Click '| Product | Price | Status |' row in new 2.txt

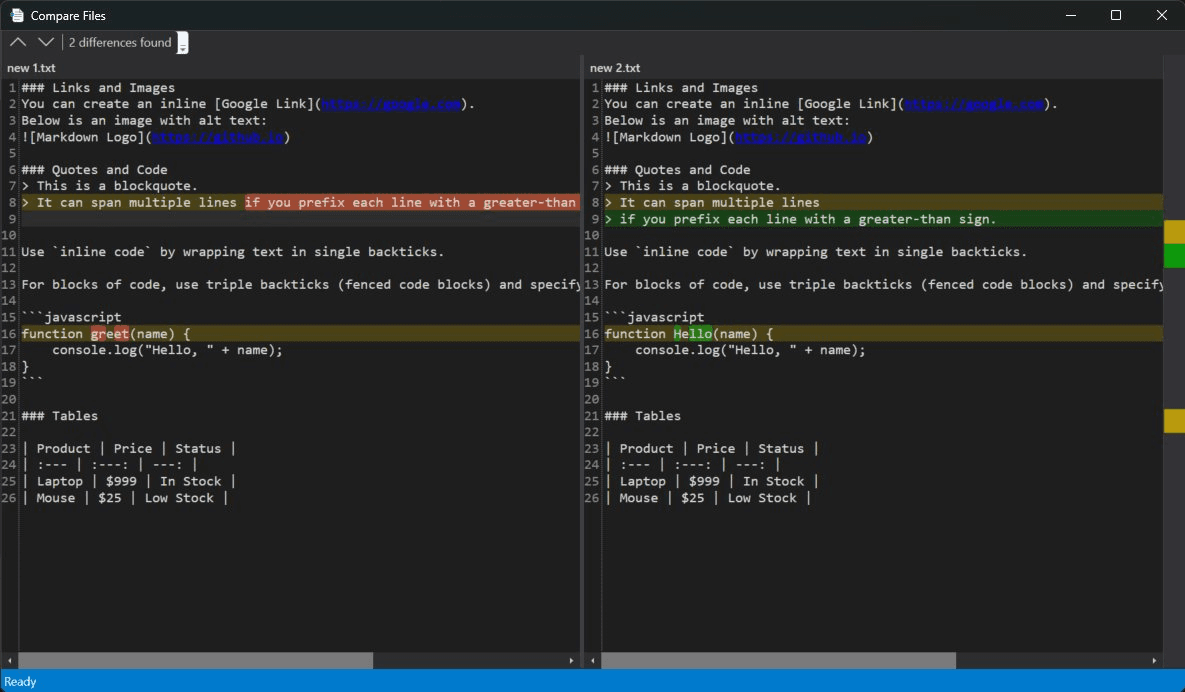(712, 449)
